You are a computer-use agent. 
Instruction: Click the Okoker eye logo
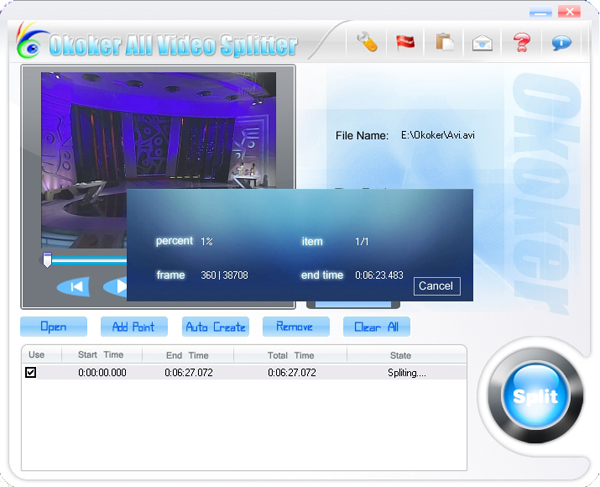(x=31, y=43)
